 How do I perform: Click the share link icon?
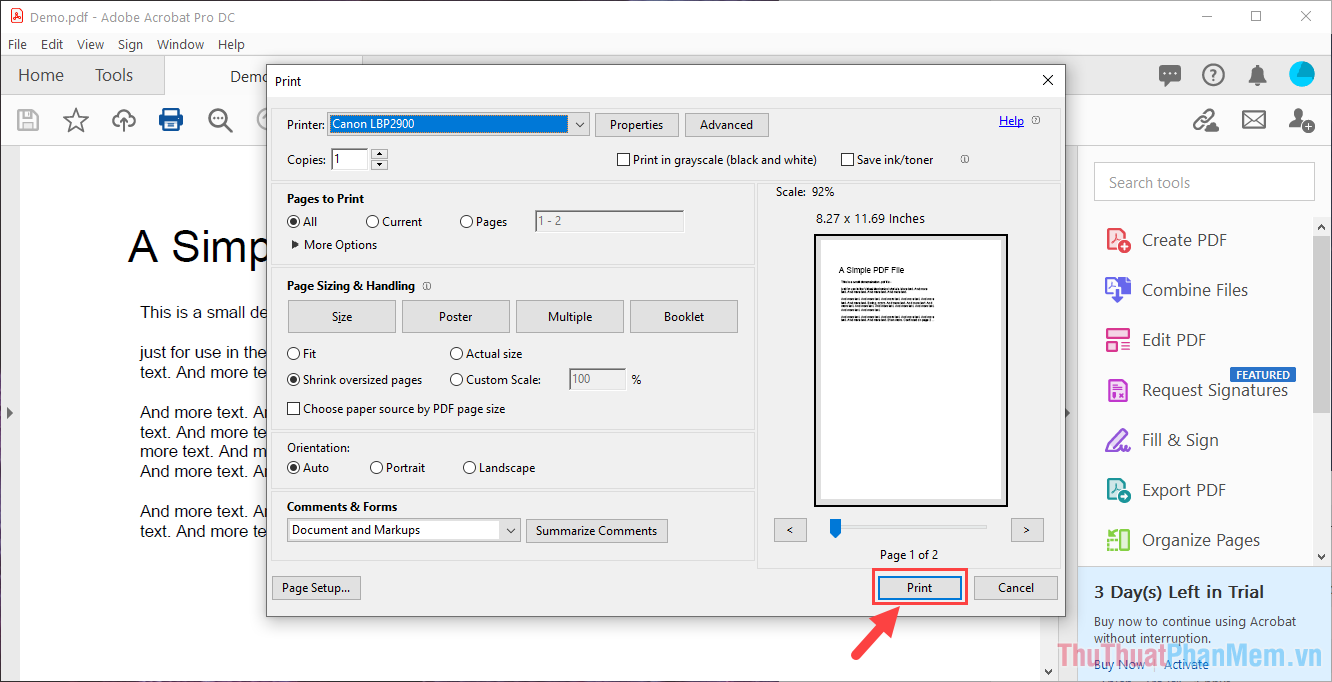pyautogui.click(x=1206, y=120)
